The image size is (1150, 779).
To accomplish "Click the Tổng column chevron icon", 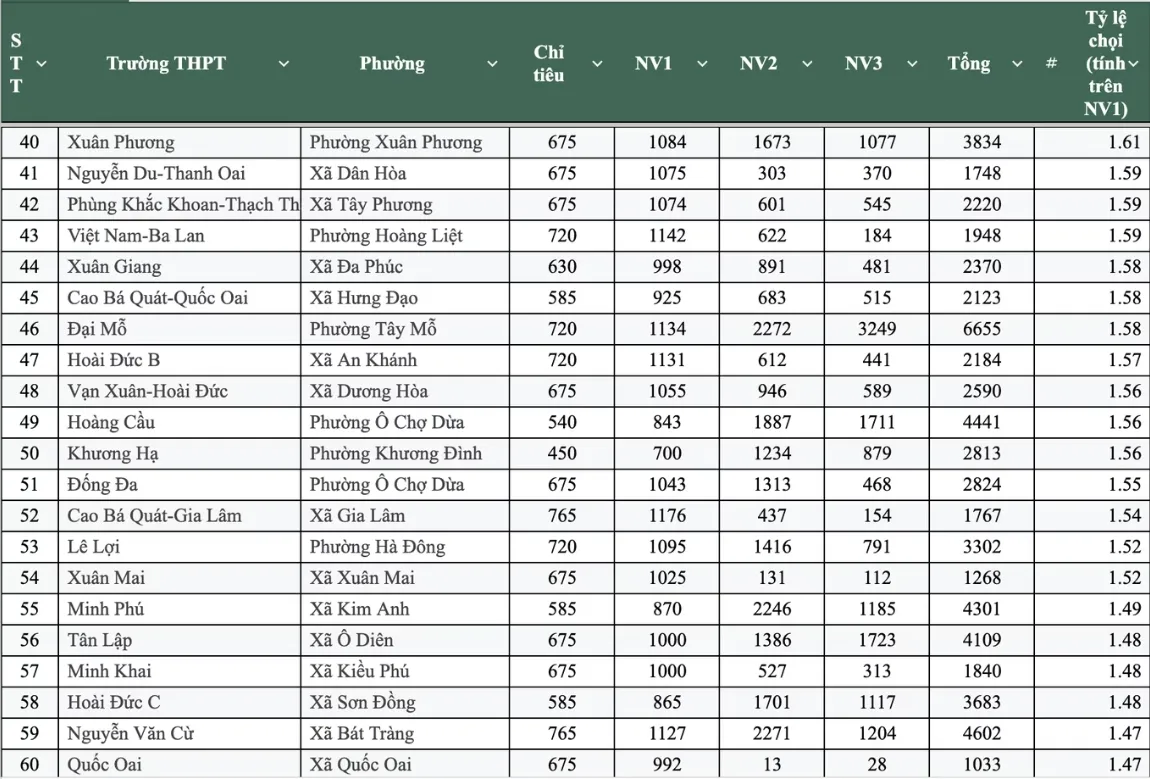I will tap(1017, 64).
